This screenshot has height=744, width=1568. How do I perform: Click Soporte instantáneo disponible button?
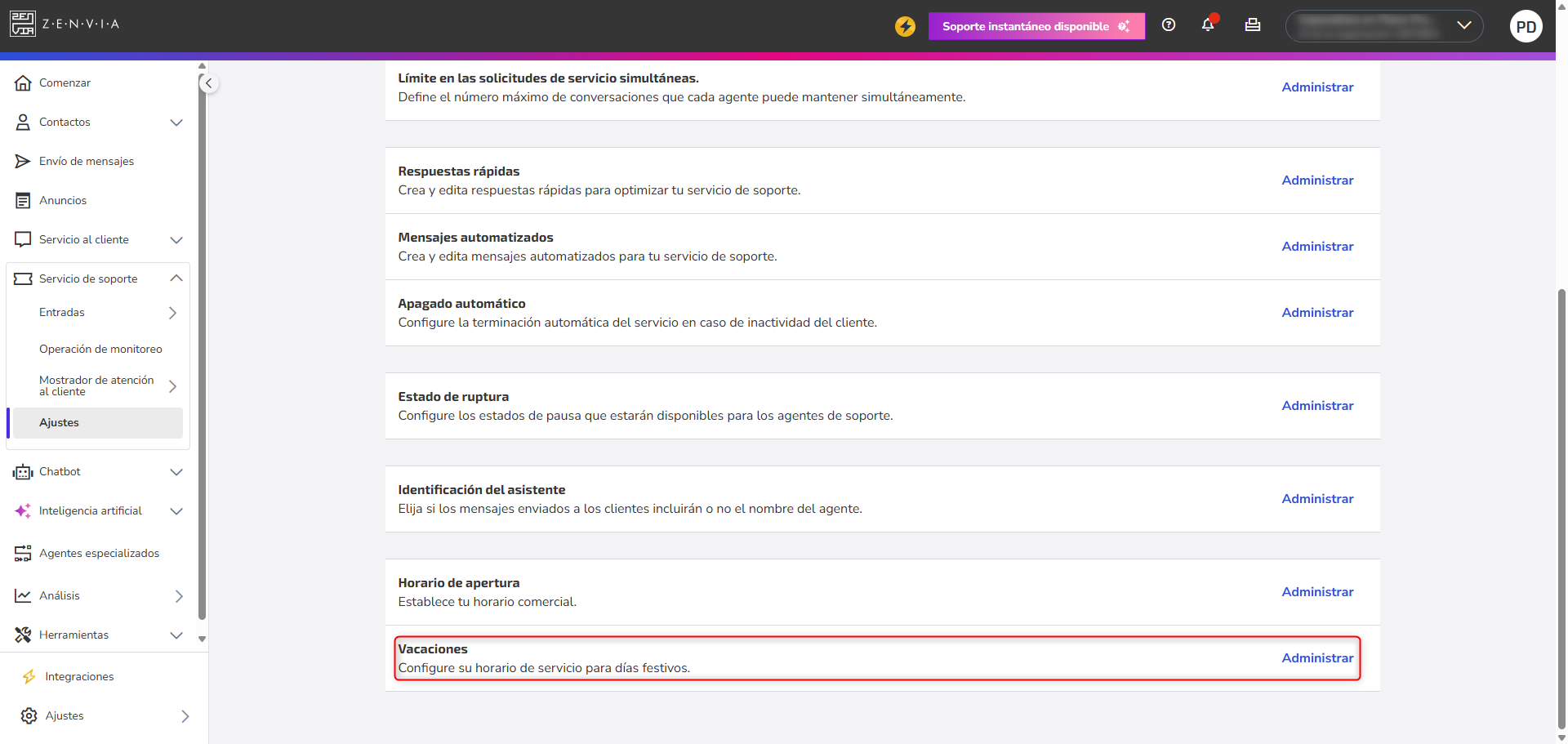pyautogui.click(x=1036, y=26)
